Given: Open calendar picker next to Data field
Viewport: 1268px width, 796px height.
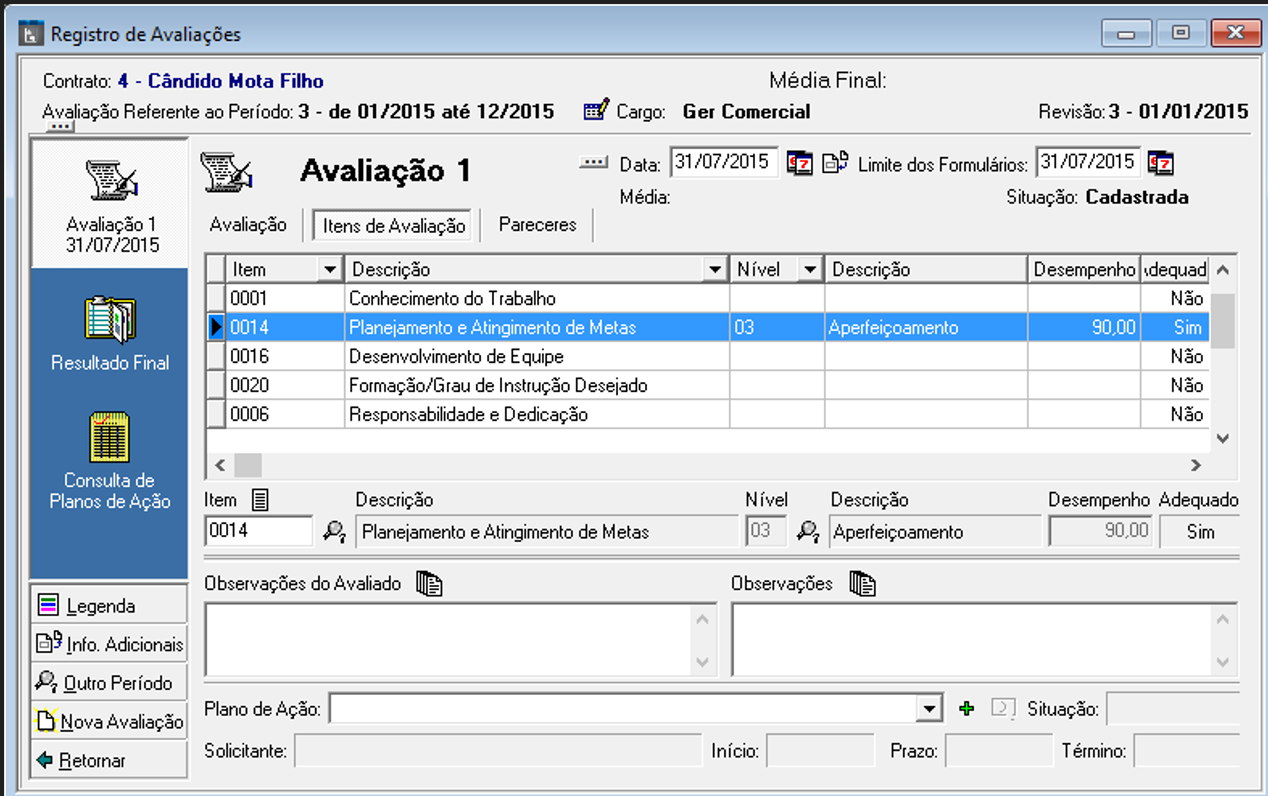Looking at the screenshot, I should click(799, 163).
